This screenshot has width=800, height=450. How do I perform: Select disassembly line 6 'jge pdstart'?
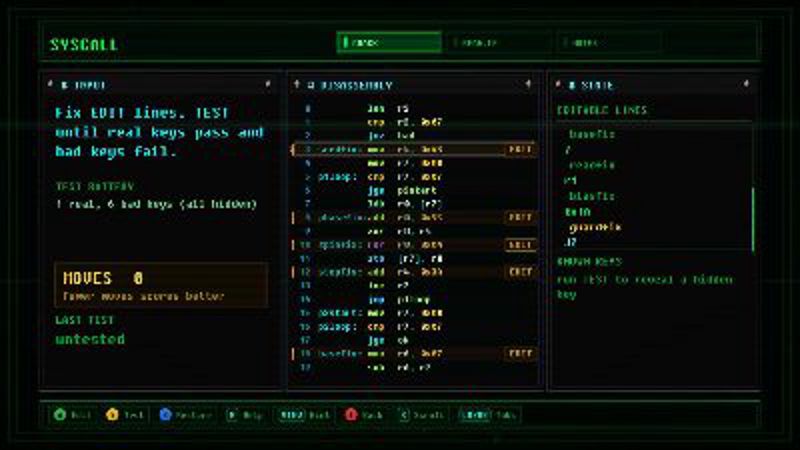click(414, 190)
